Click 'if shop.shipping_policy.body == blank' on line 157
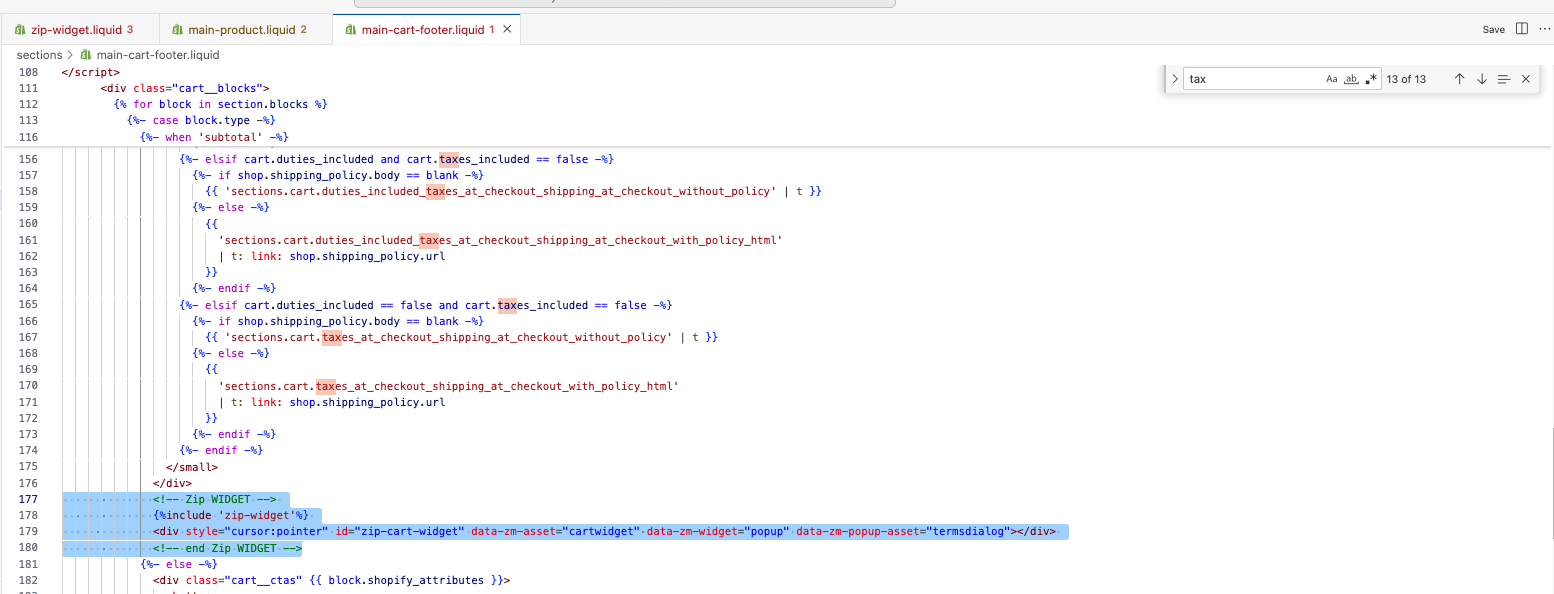Viewport: 1554px width, 594px height. tap(338, 175)
